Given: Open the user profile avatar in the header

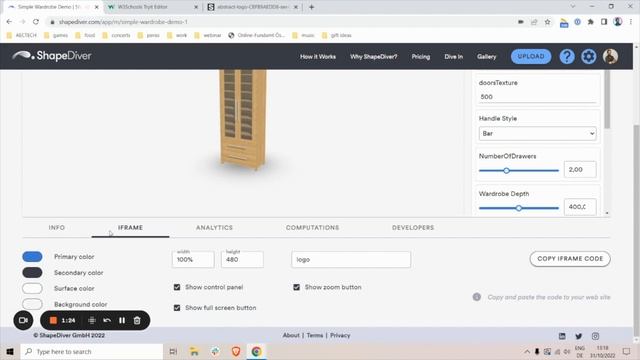Looking at the screenshot, I should coord(610,56).
